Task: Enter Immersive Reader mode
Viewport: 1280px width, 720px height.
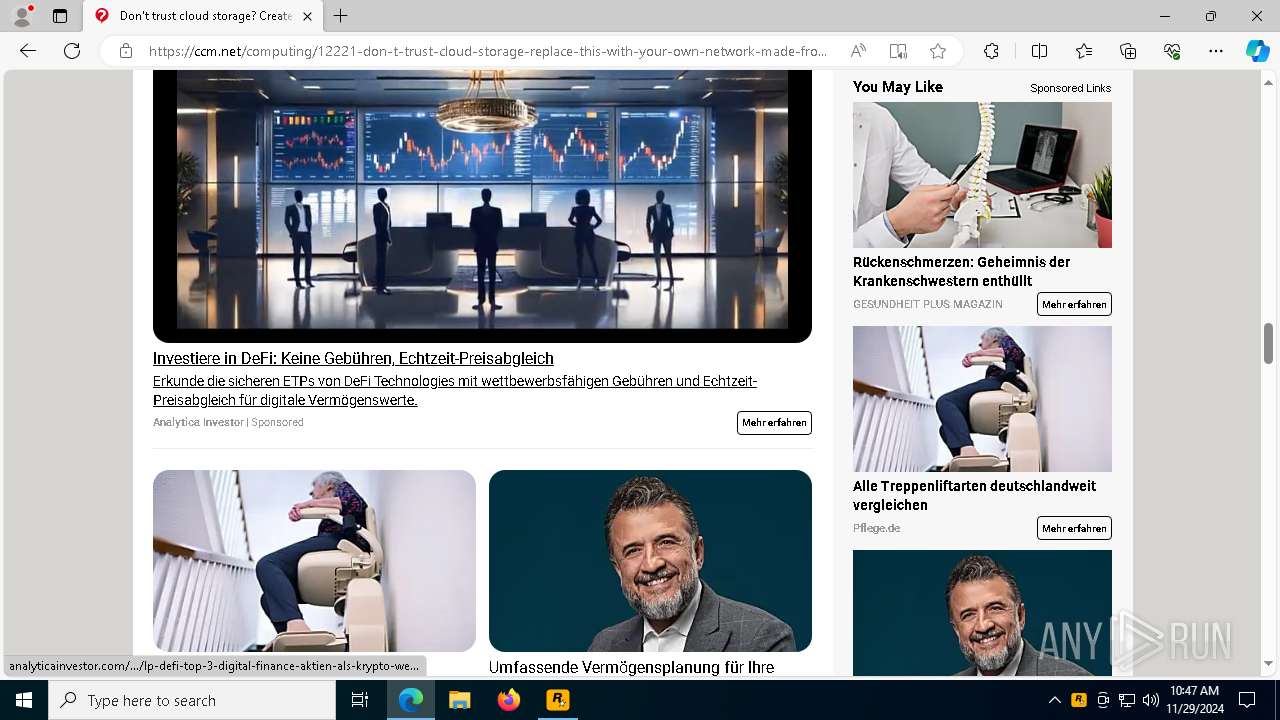Action: pos(898,51)
